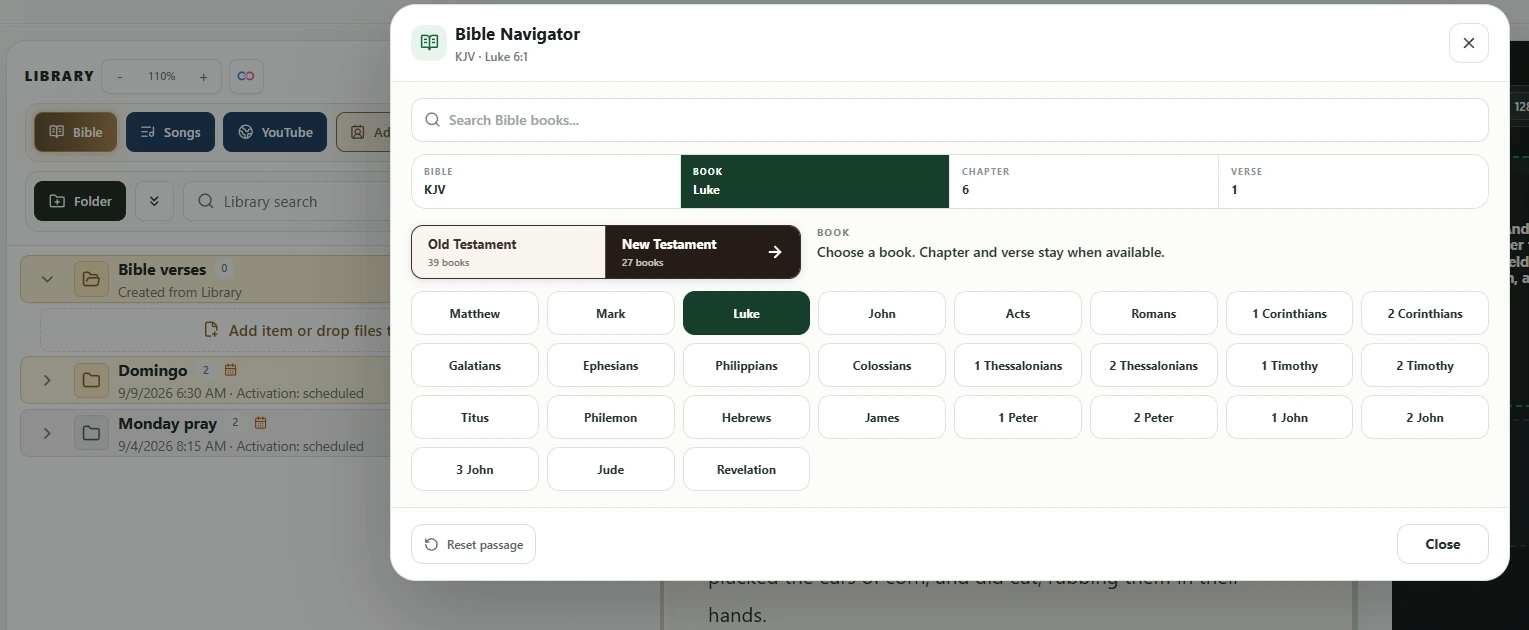Open the YouTube library tab
This screenshot has height=630, width=1529.
(275, 132)
